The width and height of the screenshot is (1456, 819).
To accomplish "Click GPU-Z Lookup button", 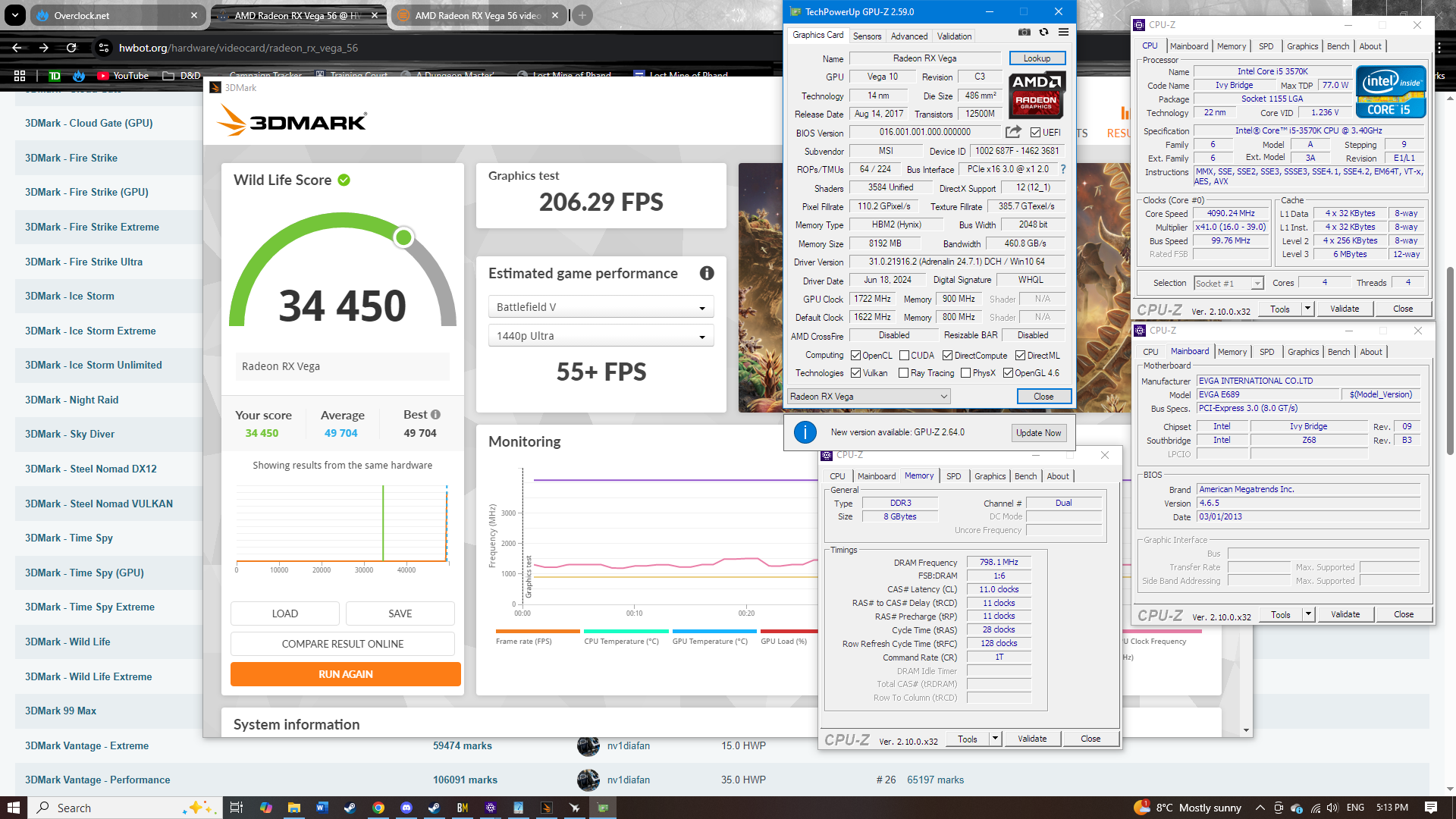I will point(1037,58).
